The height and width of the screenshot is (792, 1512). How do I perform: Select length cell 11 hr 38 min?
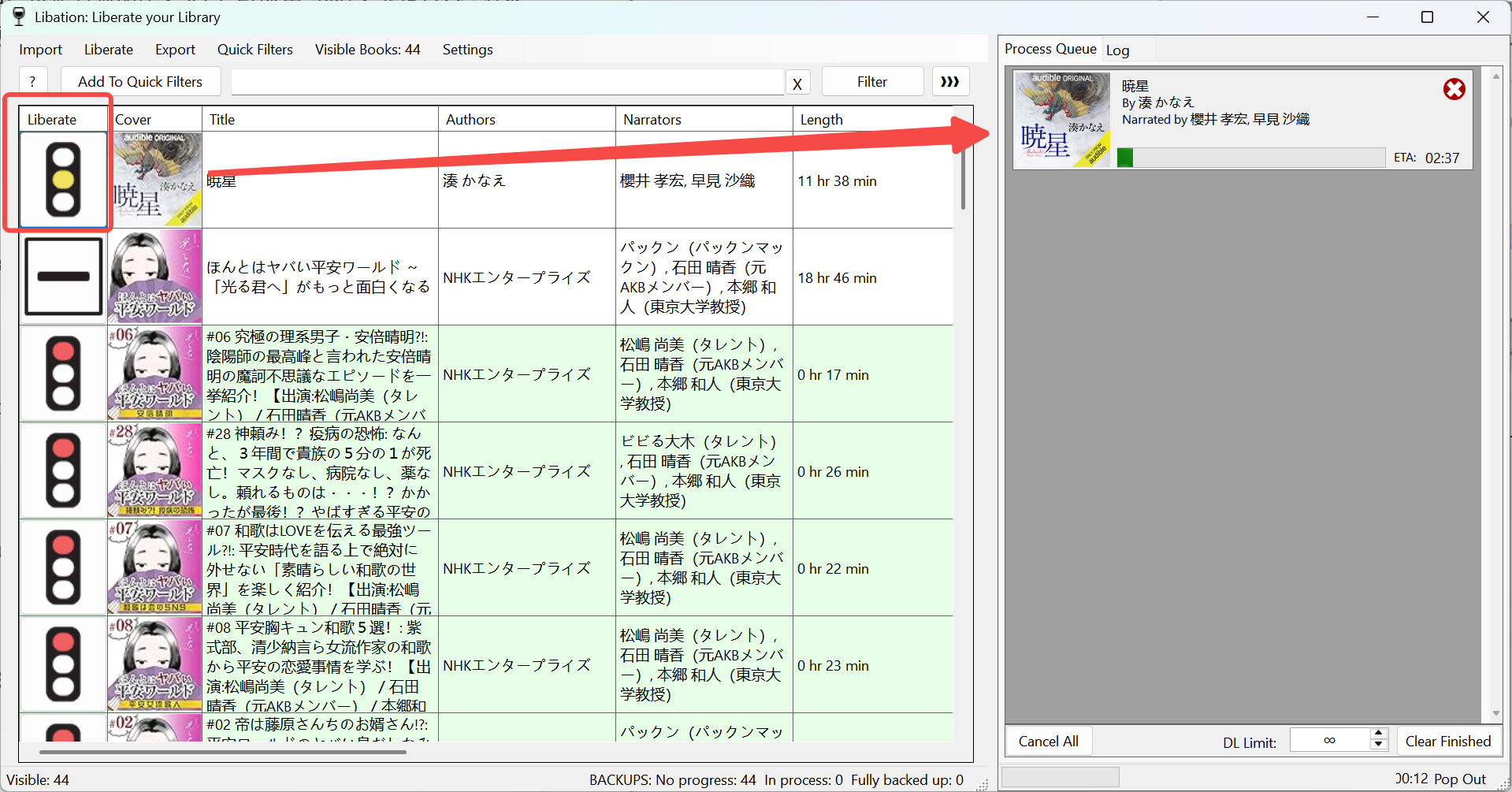point(873,180)
